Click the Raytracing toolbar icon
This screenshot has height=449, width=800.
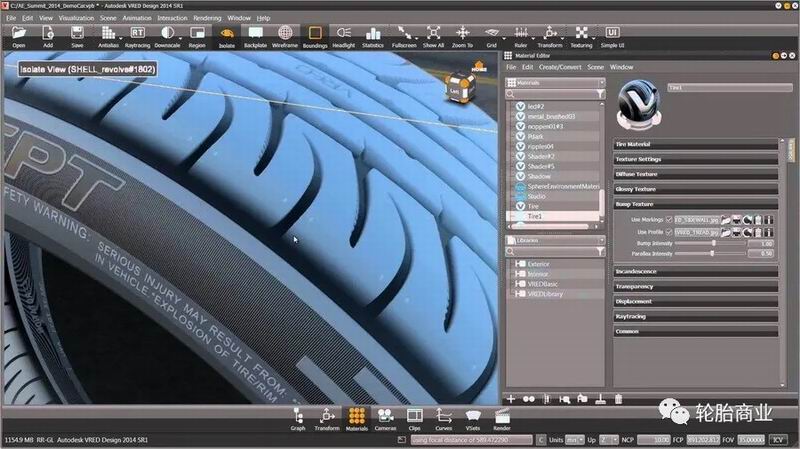[138, 34]
